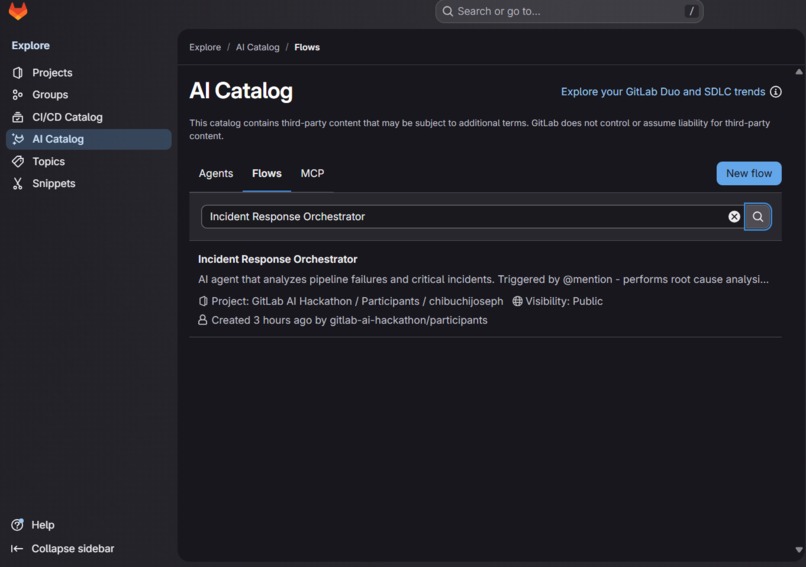Image resolution: width=806 pixels, height=567 pixels.
Task: Click the project icon in the result row
Action: point(203,301)
